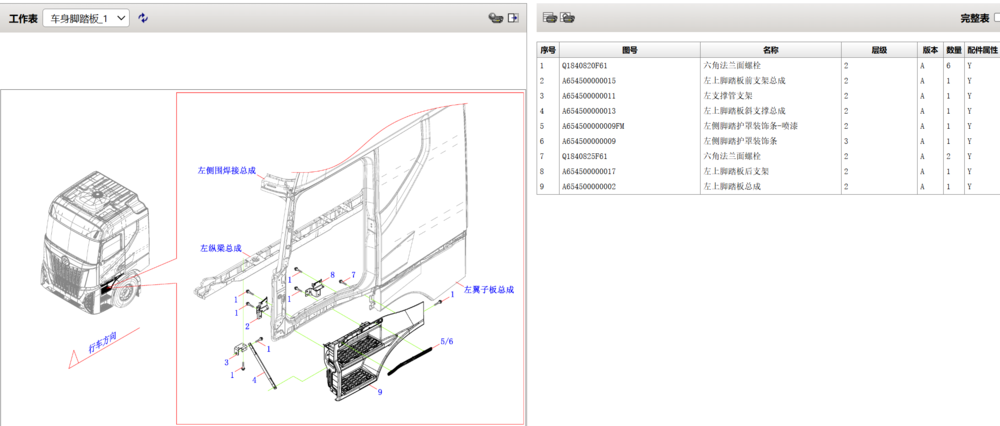Click the first printer icon above the parts table
The width and height of the screenshot is (1000, 426).
[550, 18]
